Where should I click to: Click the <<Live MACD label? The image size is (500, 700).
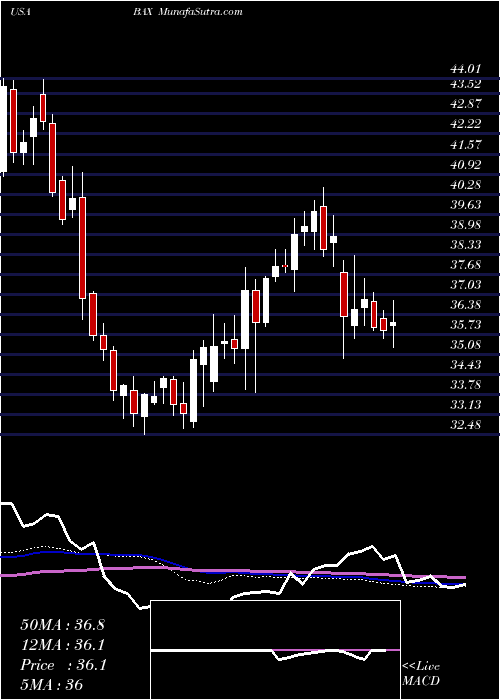[x=421, y=674]
